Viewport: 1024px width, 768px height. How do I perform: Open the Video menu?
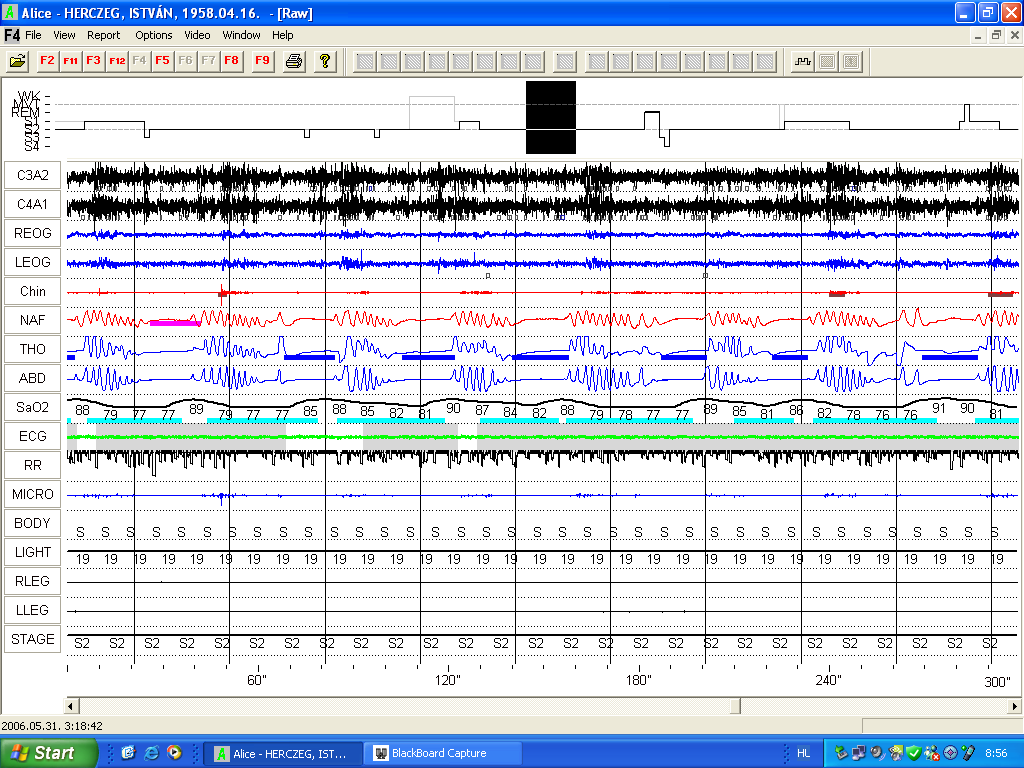pyautogui.click(x=197, y=35)
